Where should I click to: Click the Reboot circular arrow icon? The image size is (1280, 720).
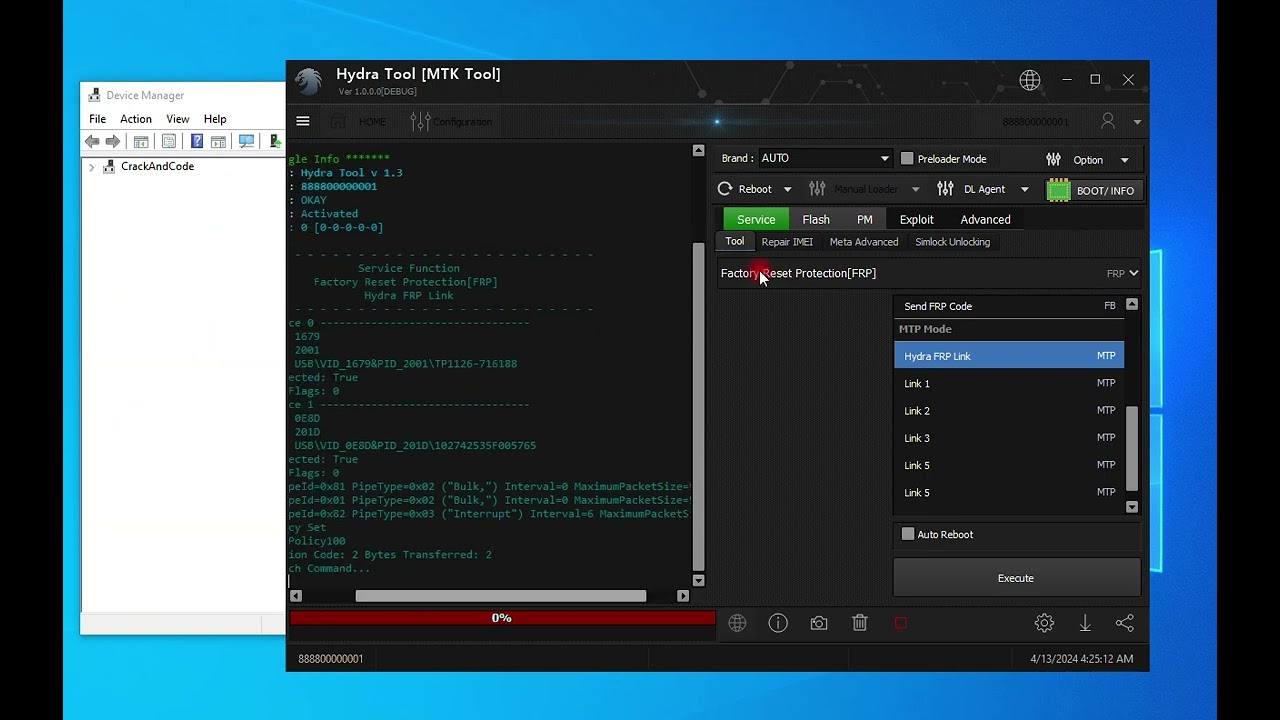(x=725, y=189)
